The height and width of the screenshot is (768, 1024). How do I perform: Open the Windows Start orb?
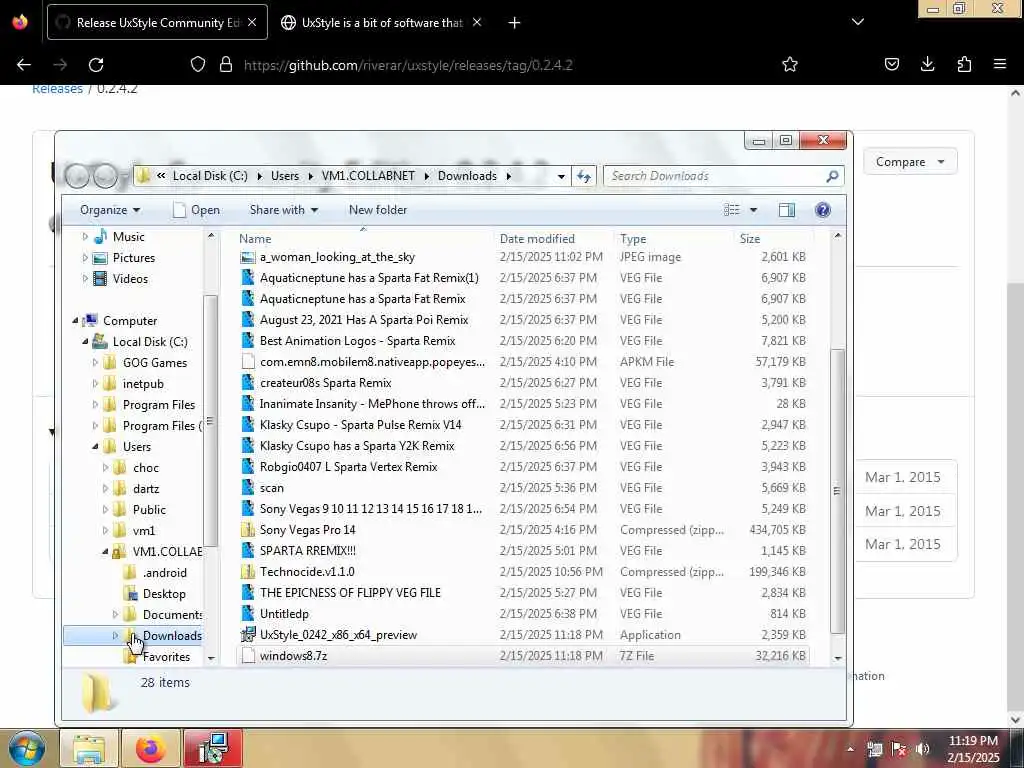coord(27,748)
